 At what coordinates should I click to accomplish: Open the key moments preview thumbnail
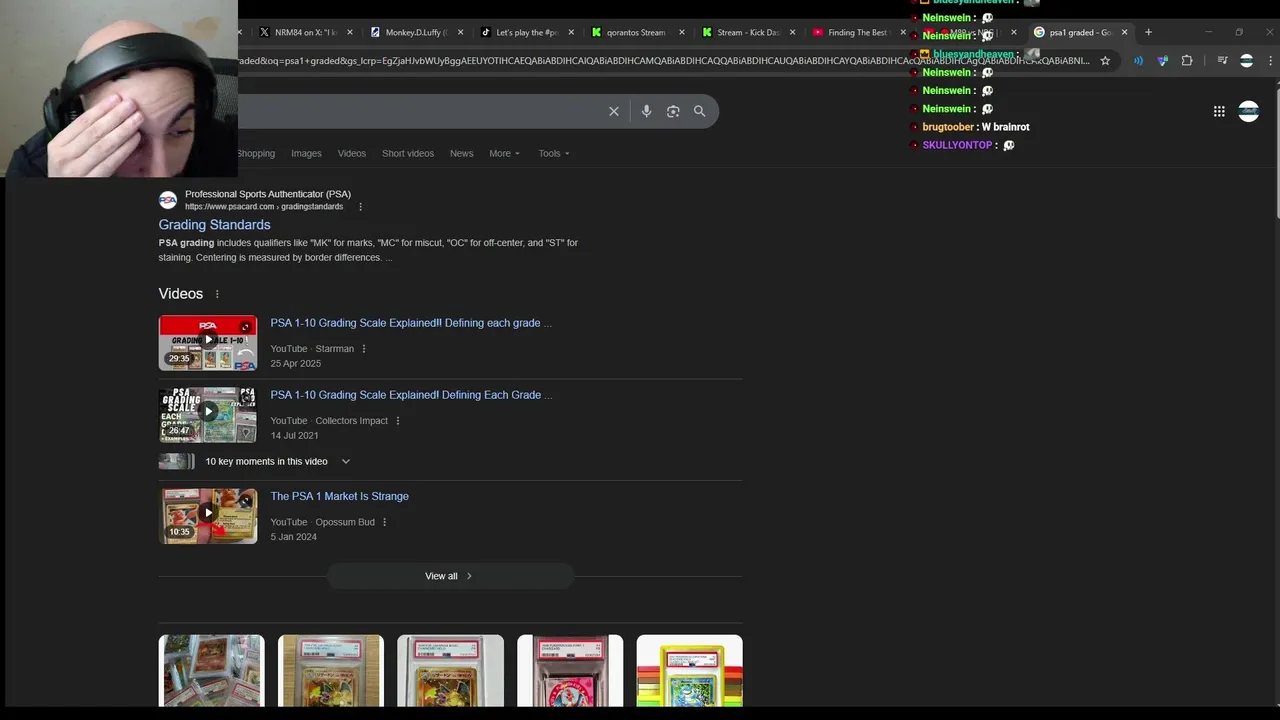177,461
